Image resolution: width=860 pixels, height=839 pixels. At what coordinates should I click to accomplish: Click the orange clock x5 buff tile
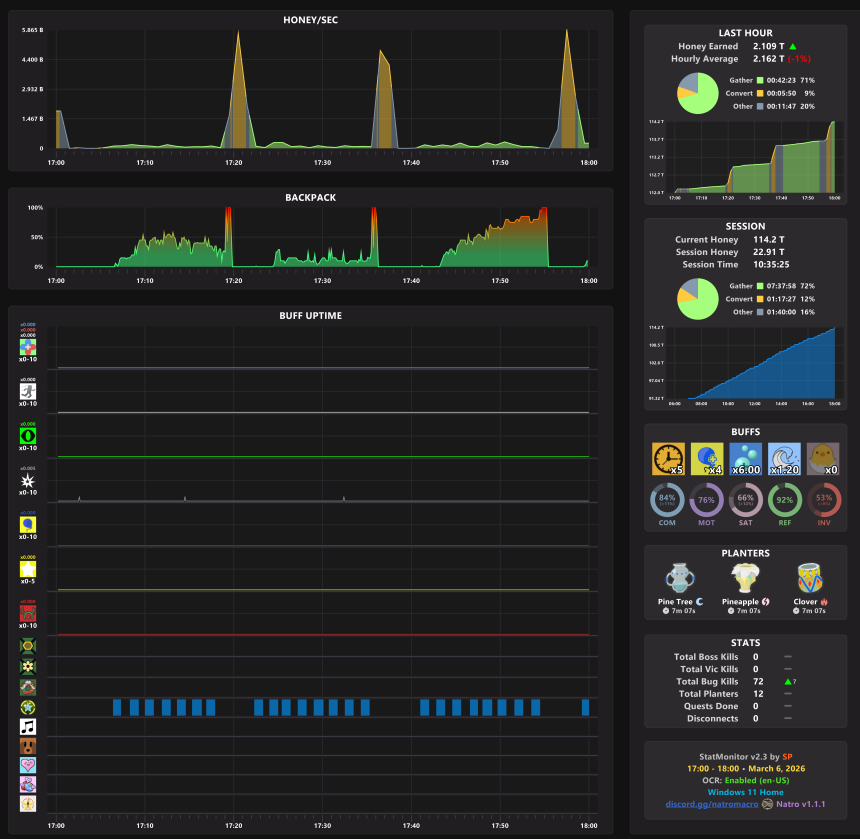coord(668,459)
